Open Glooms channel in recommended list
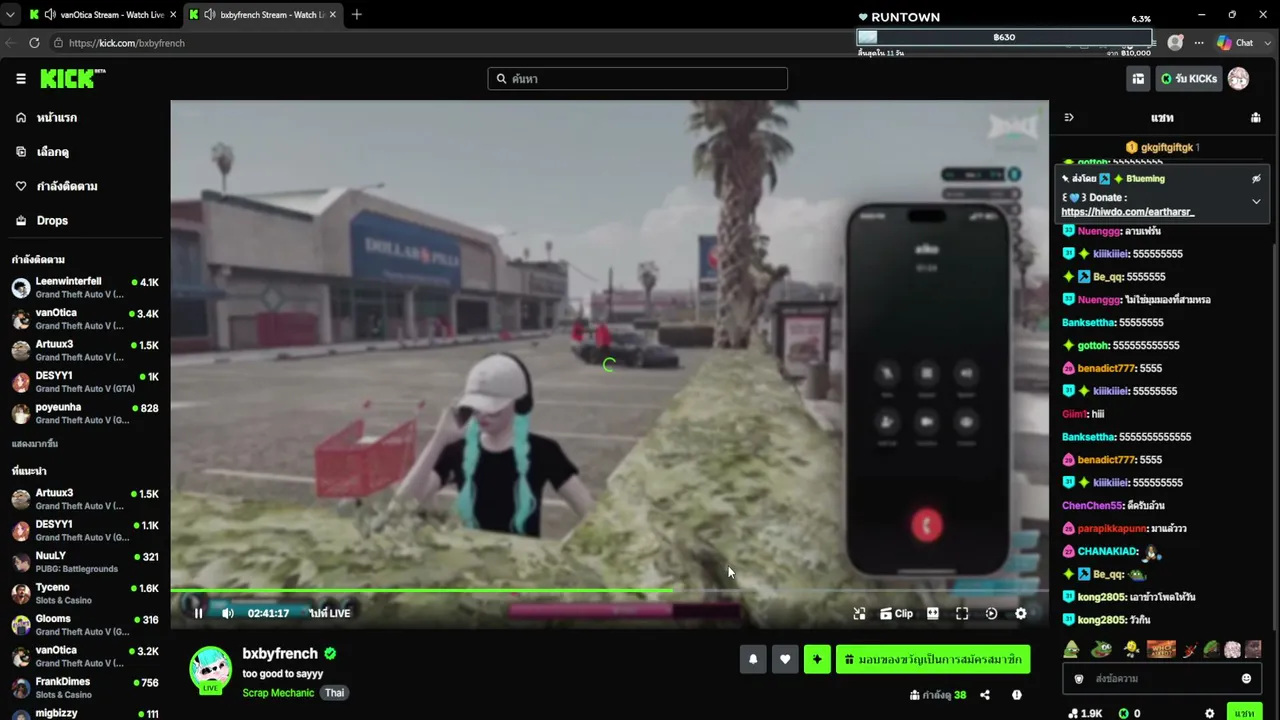Viewport: 1280px width, 720px height. pos(85,625)
